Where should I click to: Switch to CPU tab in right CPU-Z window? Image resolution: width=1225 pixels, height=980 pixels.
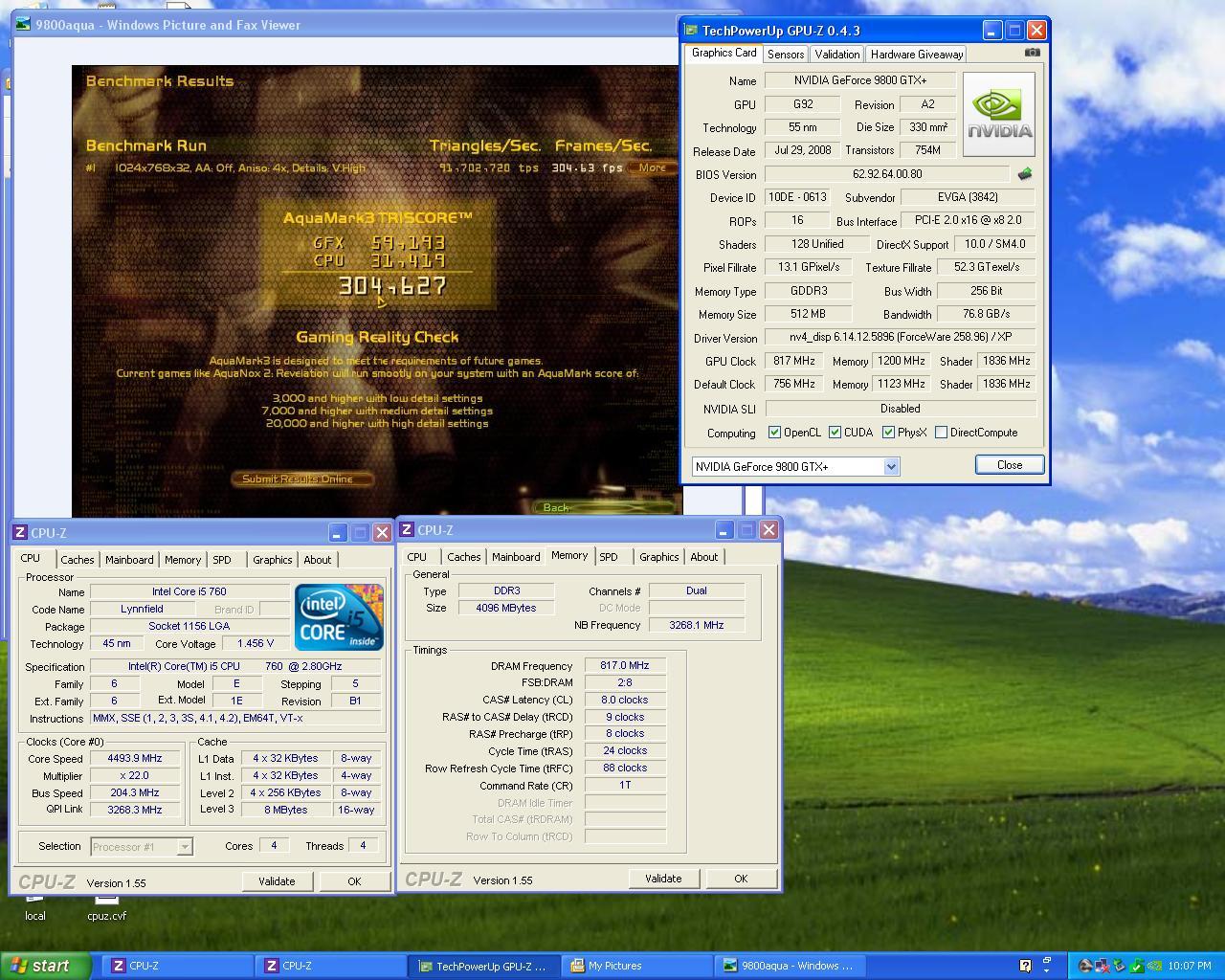[417, 557]
